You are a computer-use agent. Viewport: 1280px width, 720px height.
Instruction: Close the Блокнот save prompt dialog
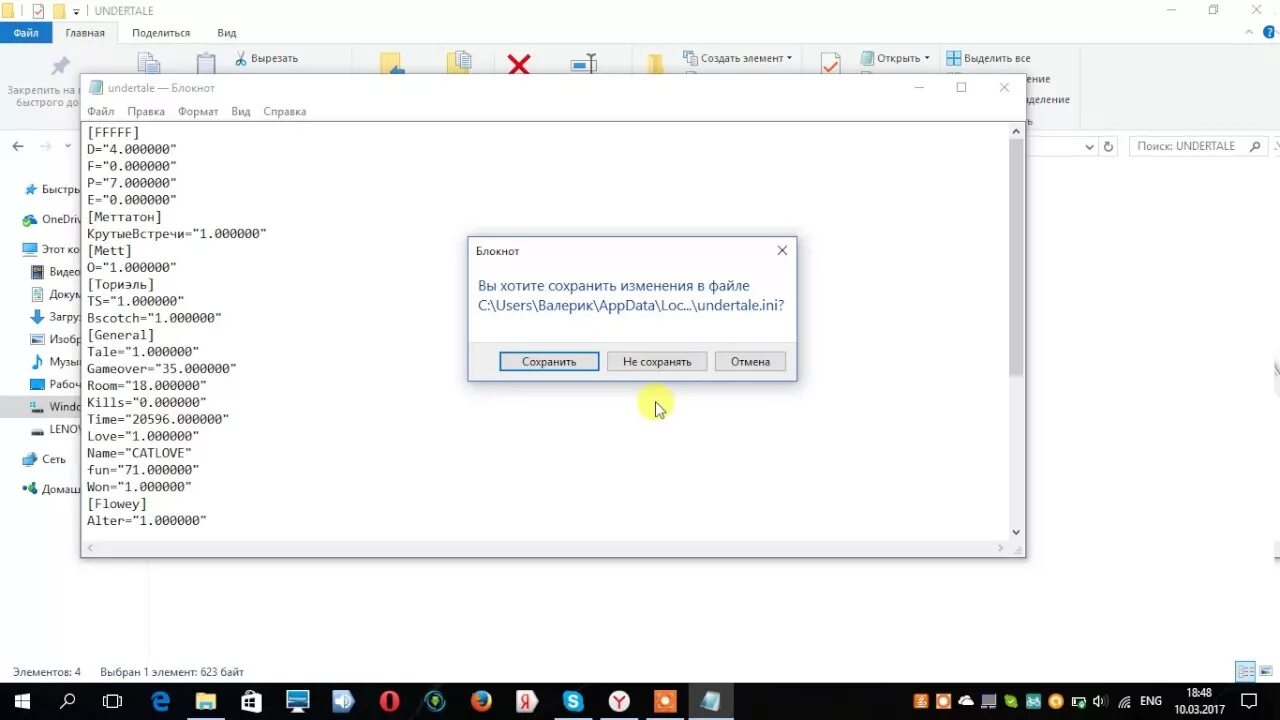point(782,250)
